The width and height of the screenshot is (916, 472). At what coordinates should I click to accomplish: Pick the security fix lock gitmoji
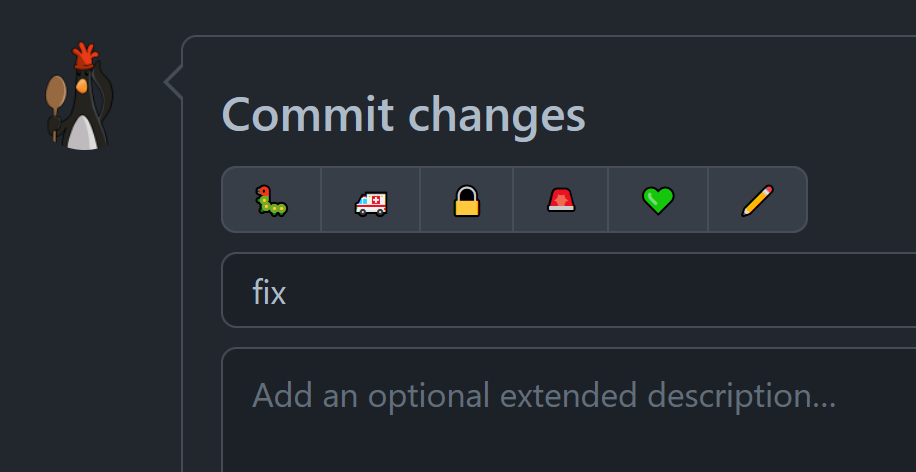467,200
